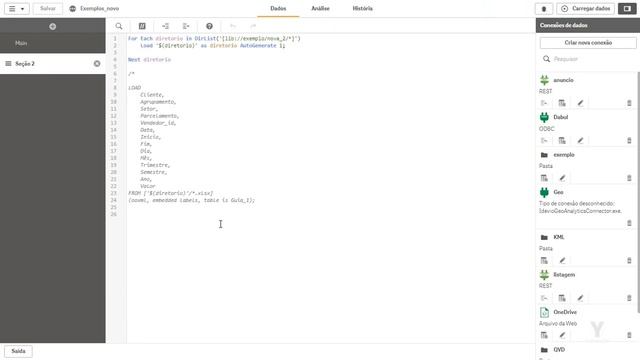Edit the XML folder connection

pos(562,260)
